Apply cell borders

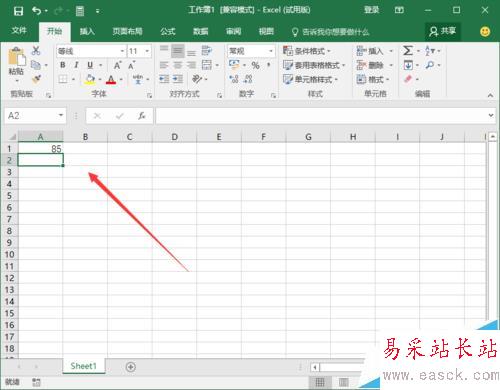click(63, 79)
